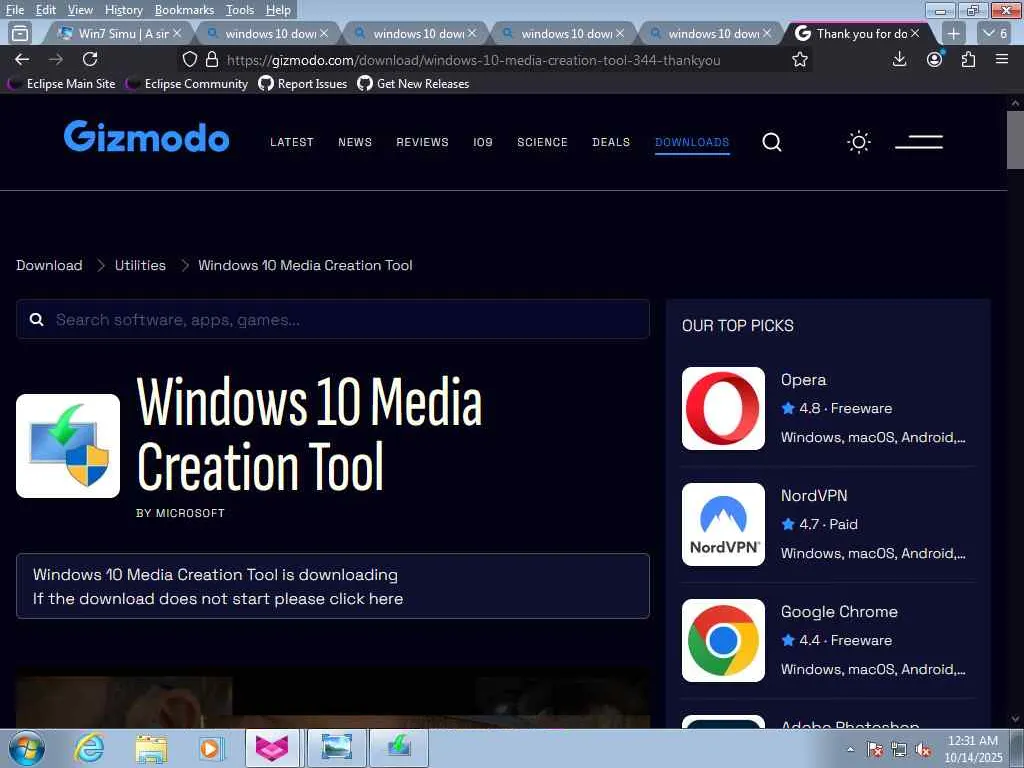The width and height of the screenshot is (1024, 768).
Task: Open the History menu
Action: (123, 10)
